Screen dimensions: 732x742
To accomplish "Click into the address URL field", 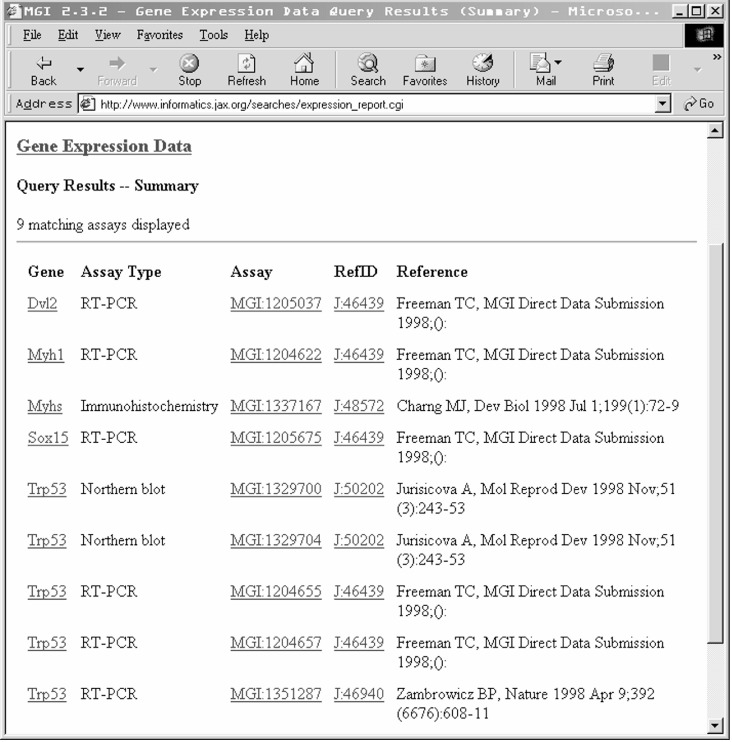I will pos(376,104).
